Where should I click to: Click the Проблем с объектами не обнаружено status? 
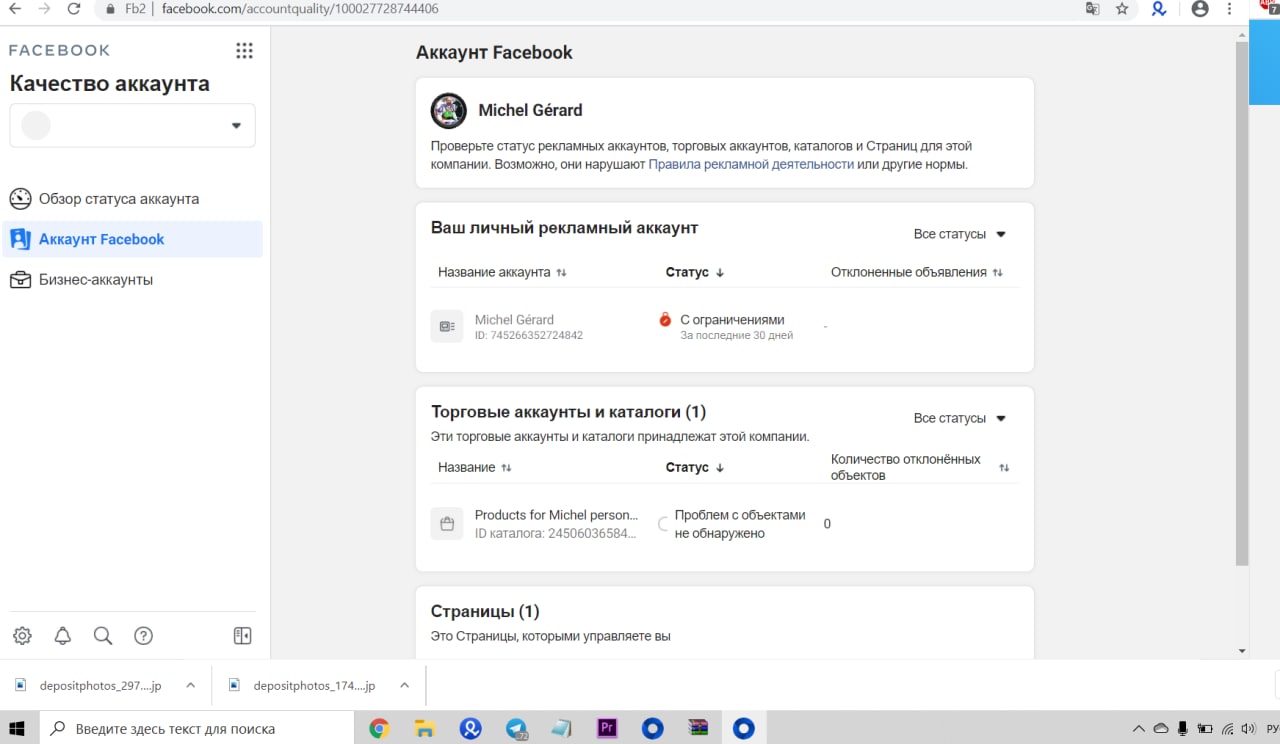tap(740, 524)
